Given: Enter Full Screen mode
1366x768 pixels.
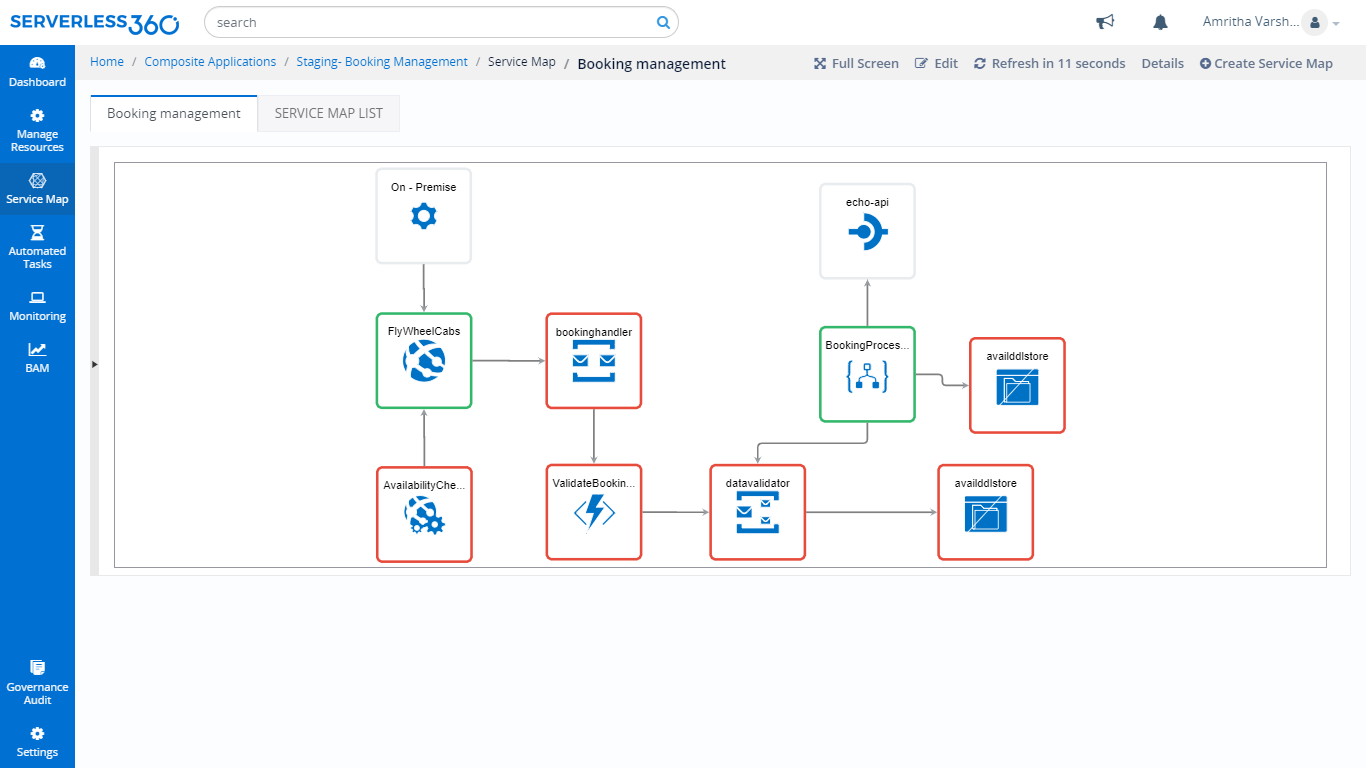Looking at the screenshot, I should (855, 63).
